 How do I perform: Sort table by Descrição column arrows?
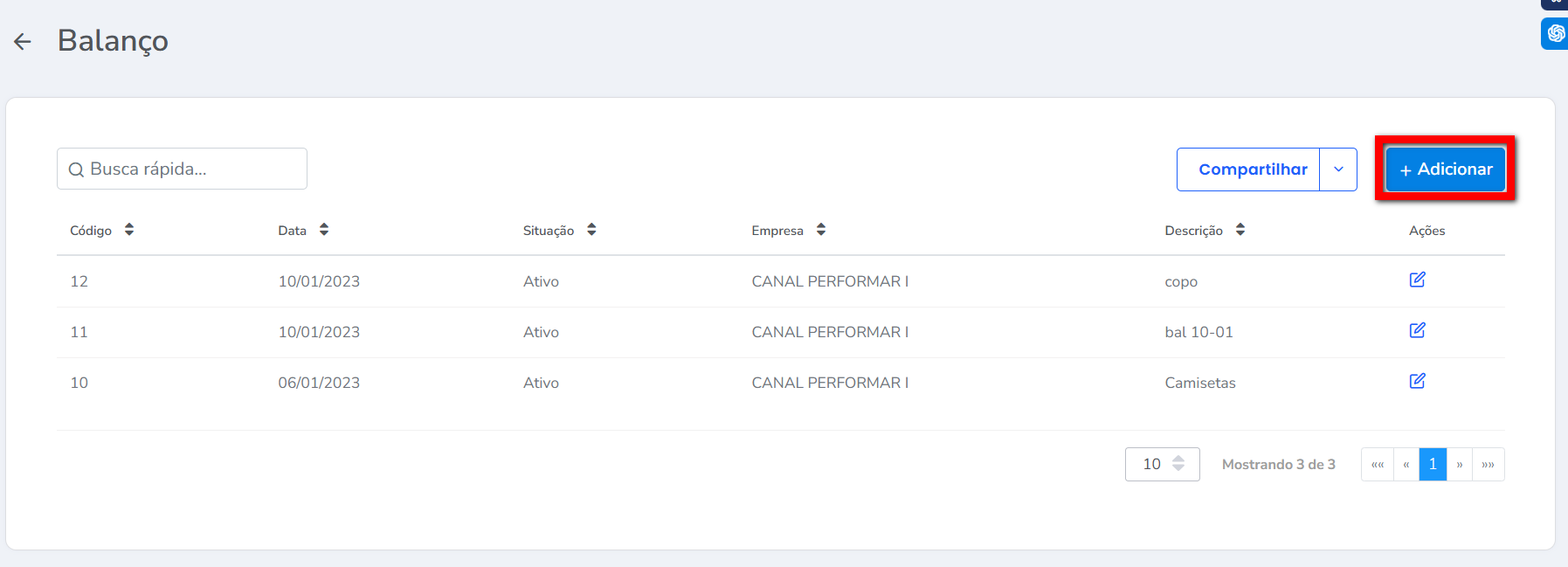[x=1240, y=230]
